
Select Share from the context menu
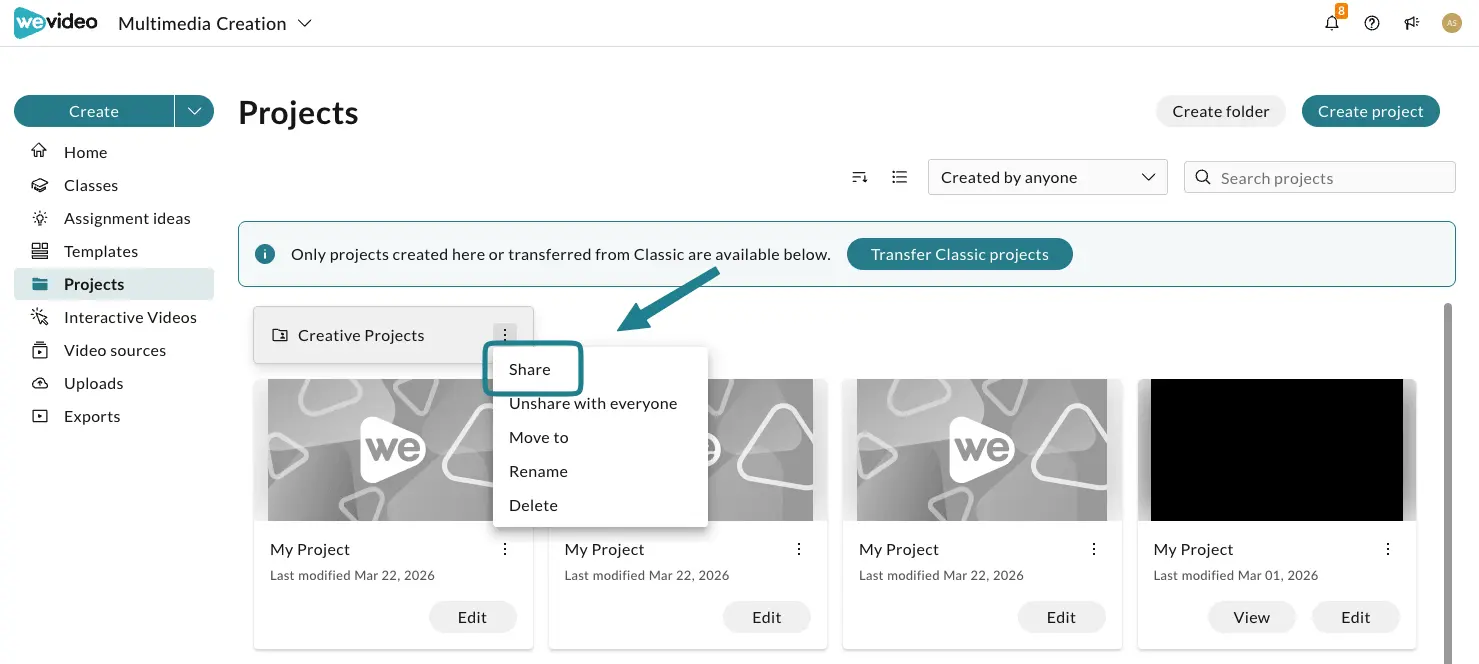click(531, 370)
